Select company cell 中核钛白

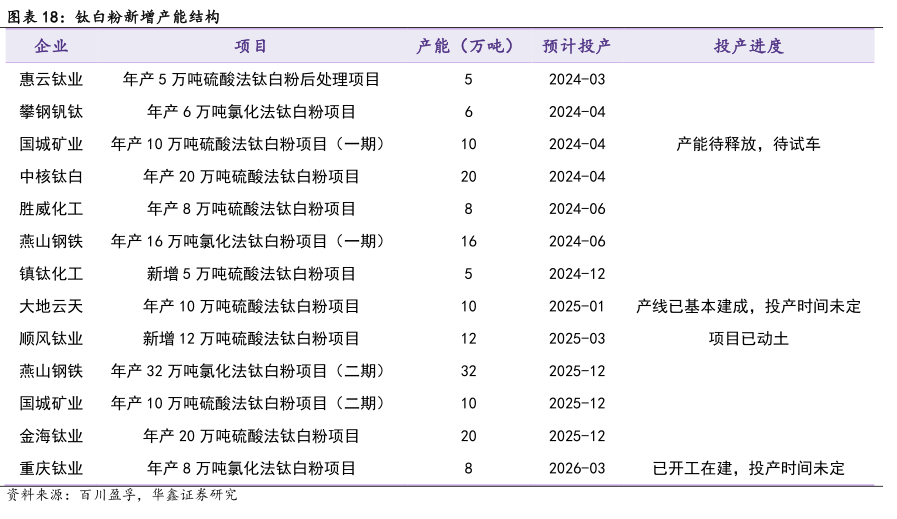click(x=51, y=176)
